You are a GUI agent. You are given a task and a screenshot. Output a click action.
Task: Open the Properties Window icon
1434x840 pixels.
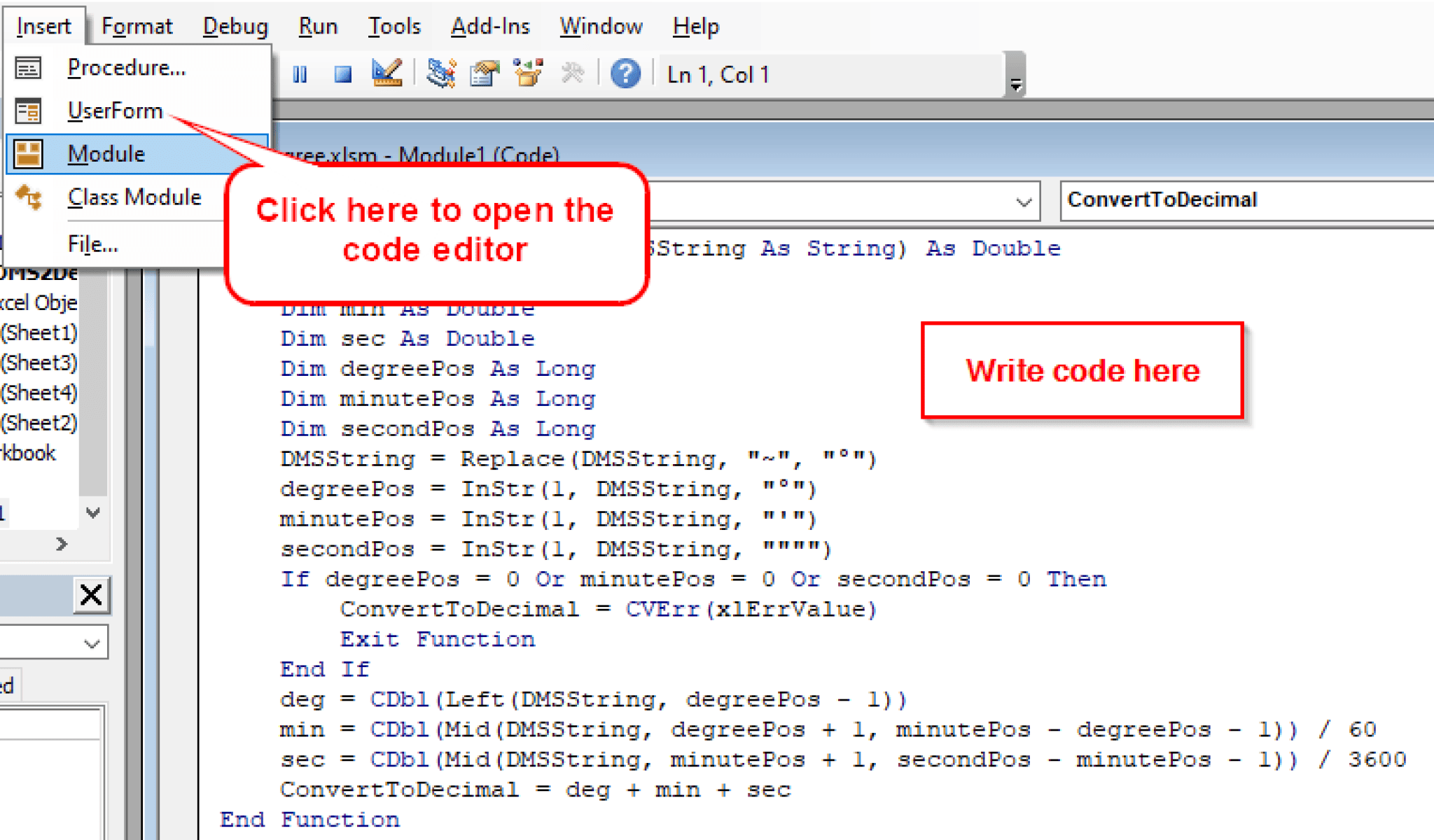pyautogui.click(x=485, y=73)
